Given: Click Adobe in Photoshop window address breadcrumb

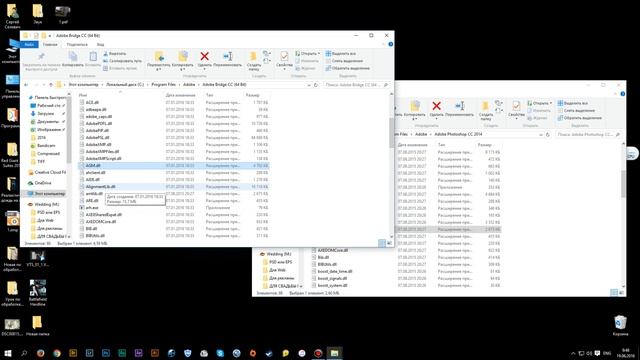Looking at the screenshot, I should [x=421, y=134].
